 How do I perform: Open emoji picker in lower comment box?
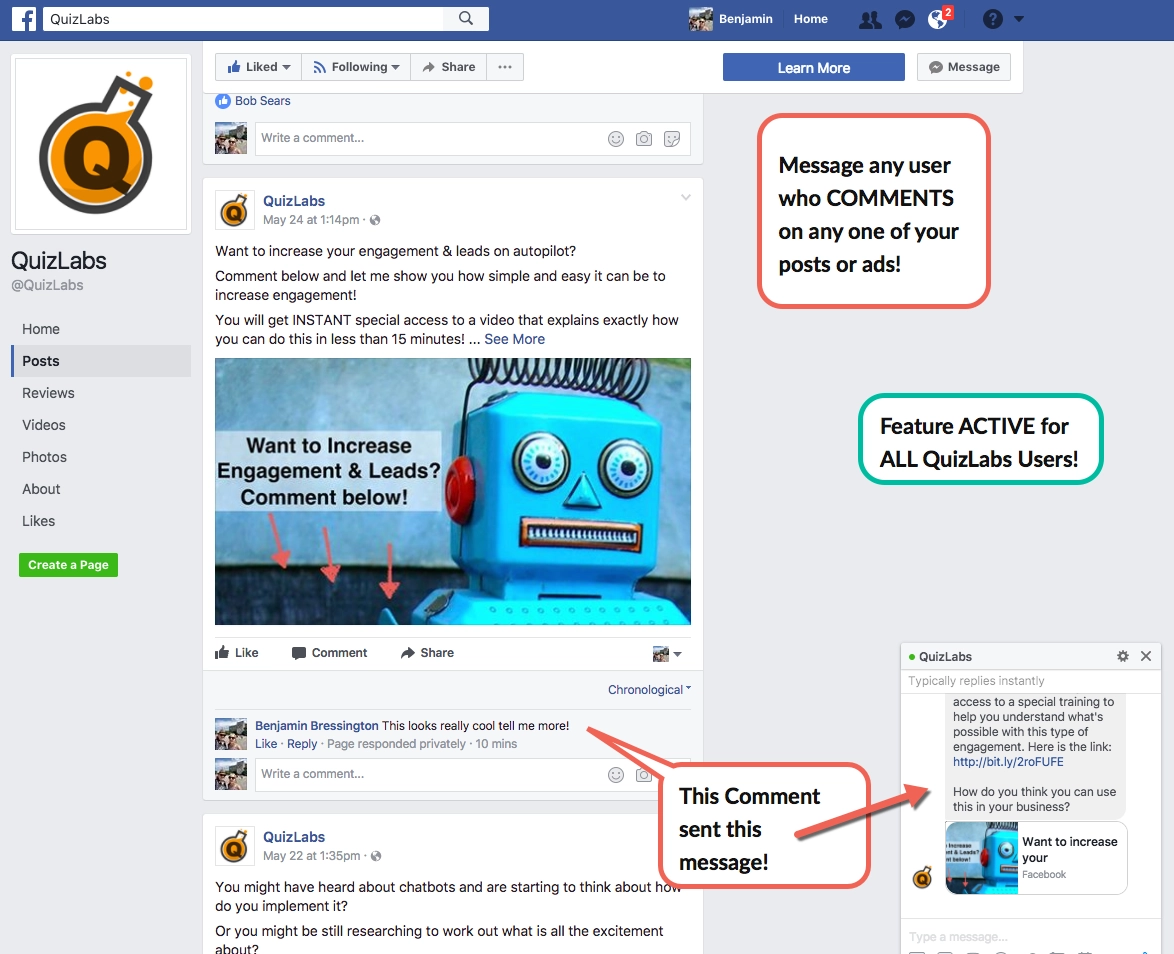[615, 775]
